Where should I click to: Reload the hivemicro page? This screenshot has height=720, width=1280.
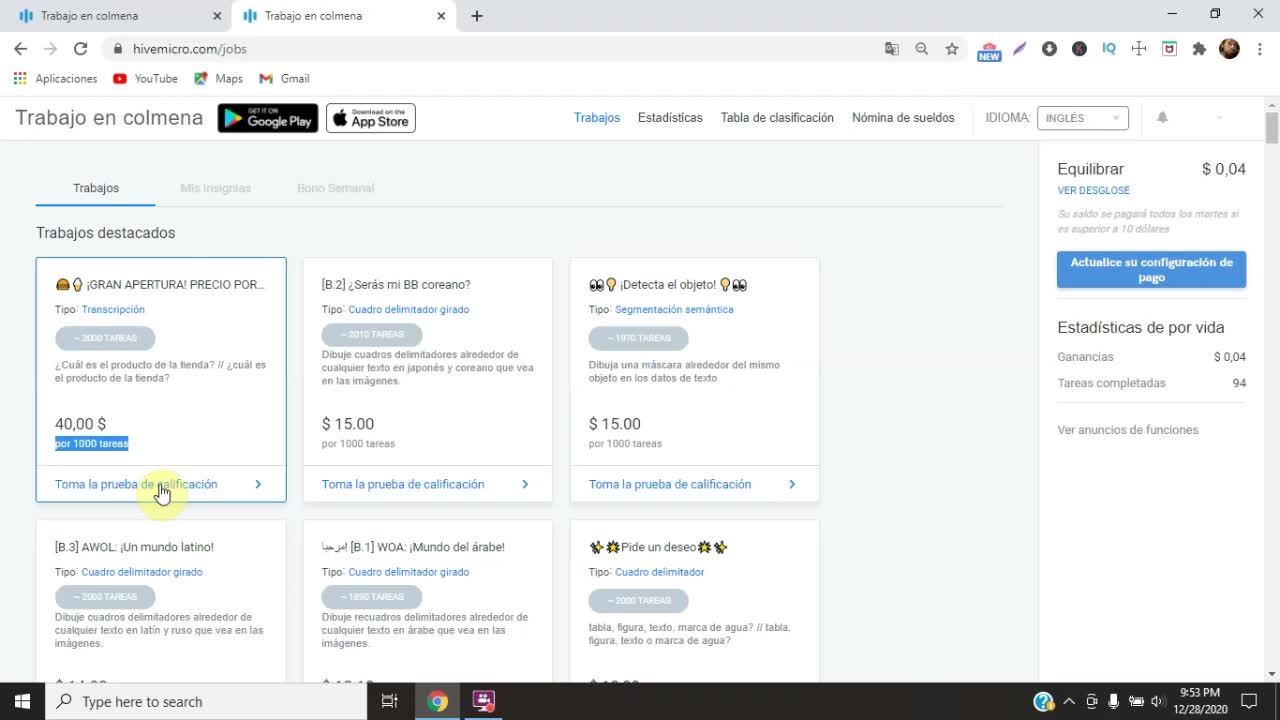click(x=80, y=48)
